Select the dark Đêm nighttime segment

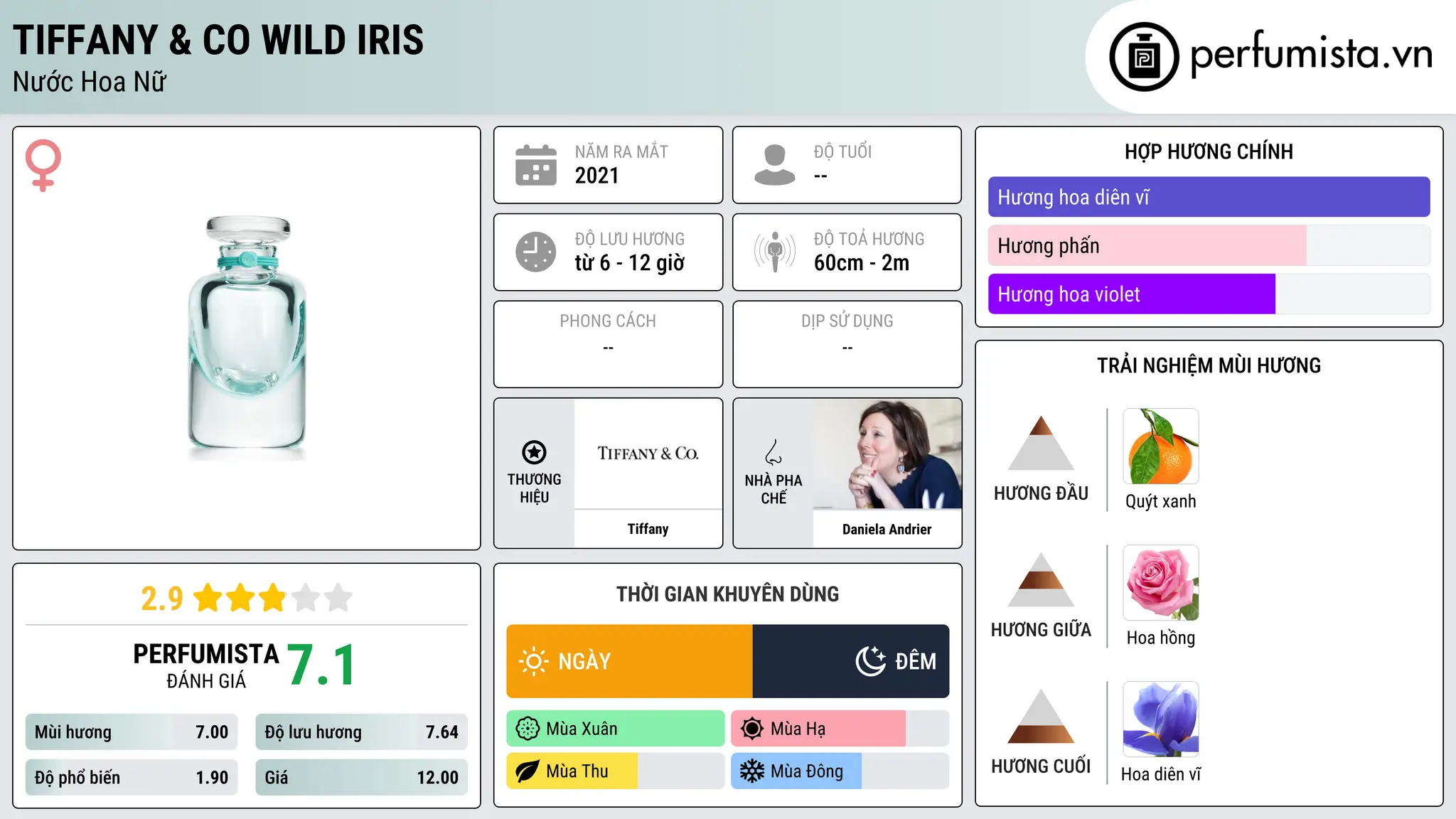[x=851, y=661]
